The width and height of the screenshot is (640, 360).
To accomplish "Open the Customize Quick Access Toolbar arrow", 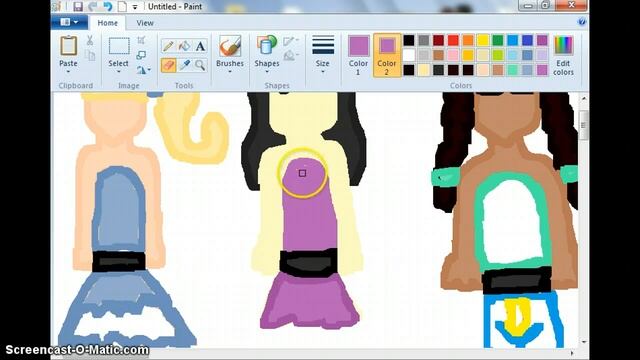I will coord(135,7).
